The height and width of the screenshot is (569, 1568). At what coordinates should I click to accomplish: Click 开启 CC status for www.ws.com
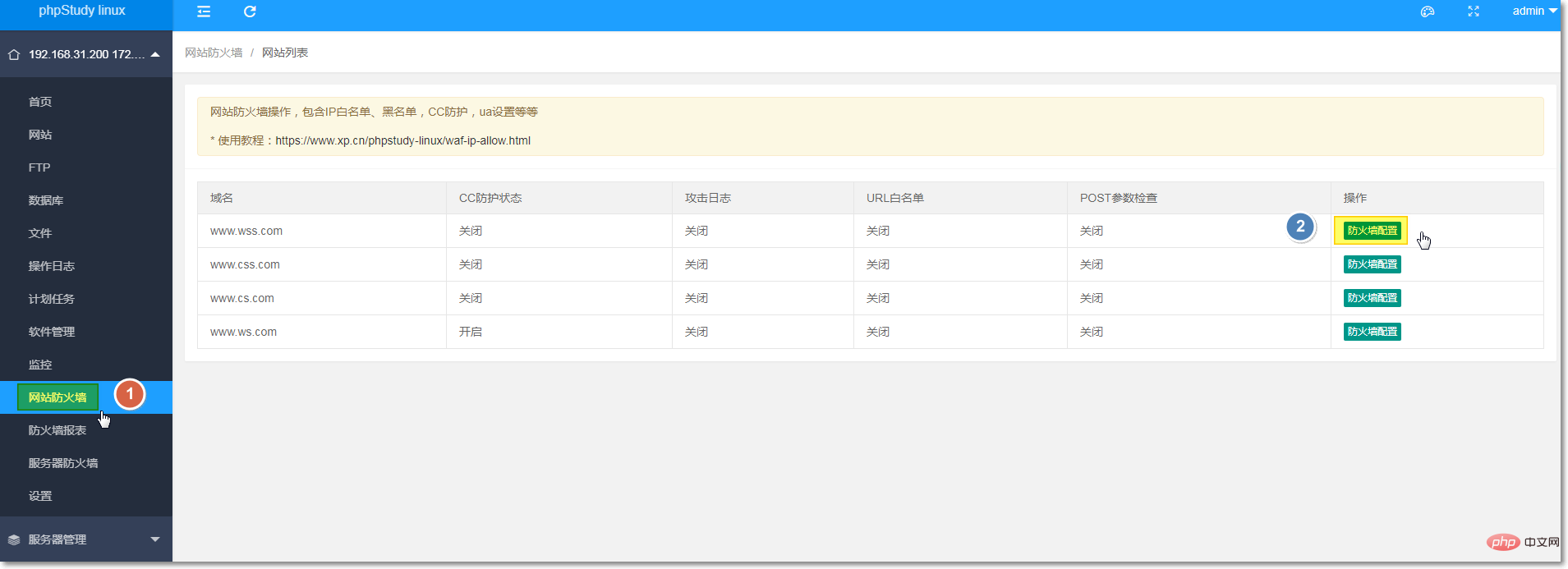point(471,332)
